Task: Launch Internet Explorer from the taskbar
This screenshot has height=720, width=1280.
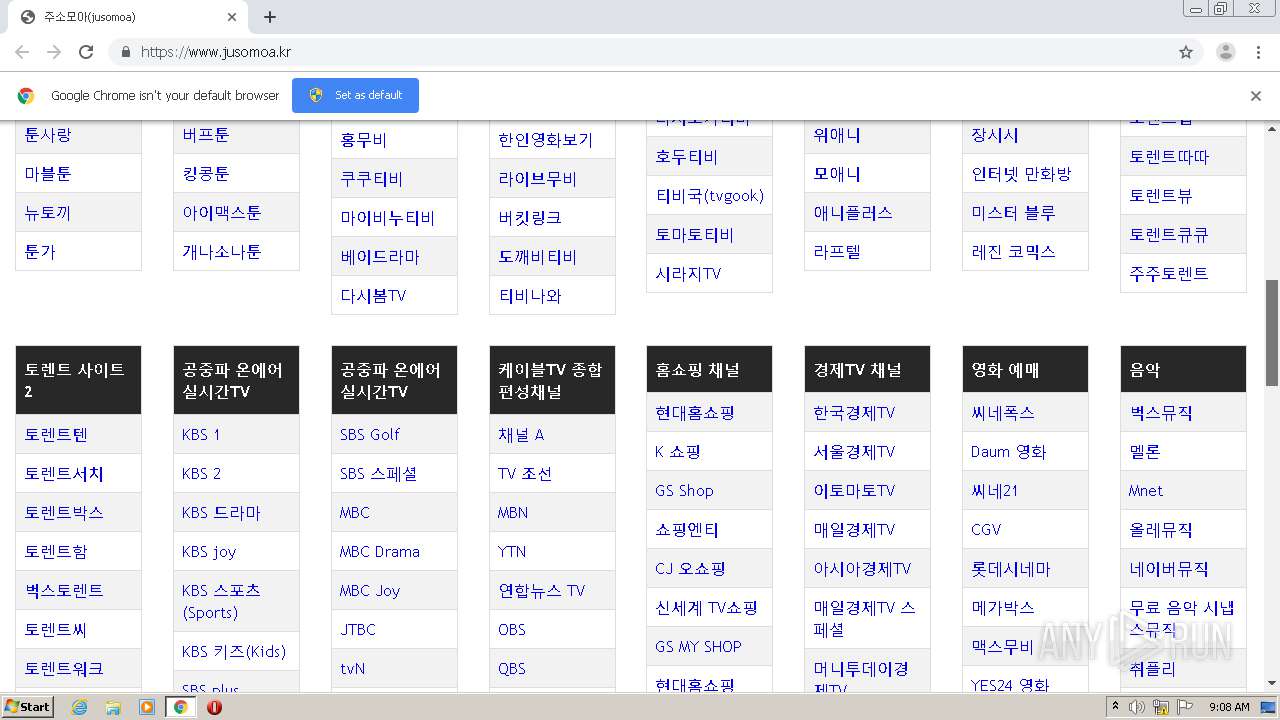Action: click(x=79, y=707)
